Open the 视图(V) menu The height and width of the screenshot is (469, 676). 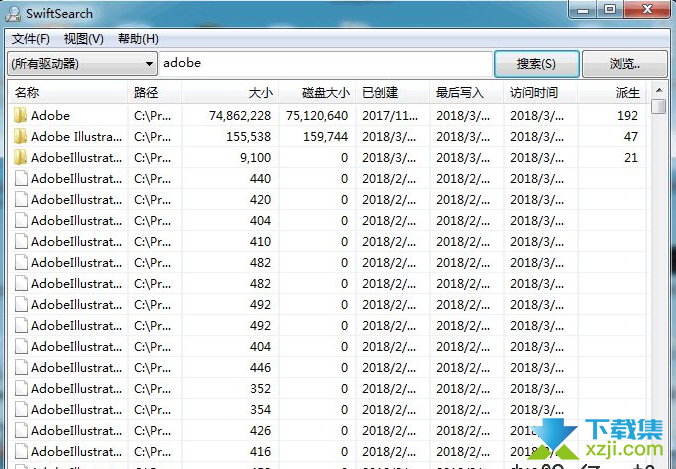(x=84, y=39)
